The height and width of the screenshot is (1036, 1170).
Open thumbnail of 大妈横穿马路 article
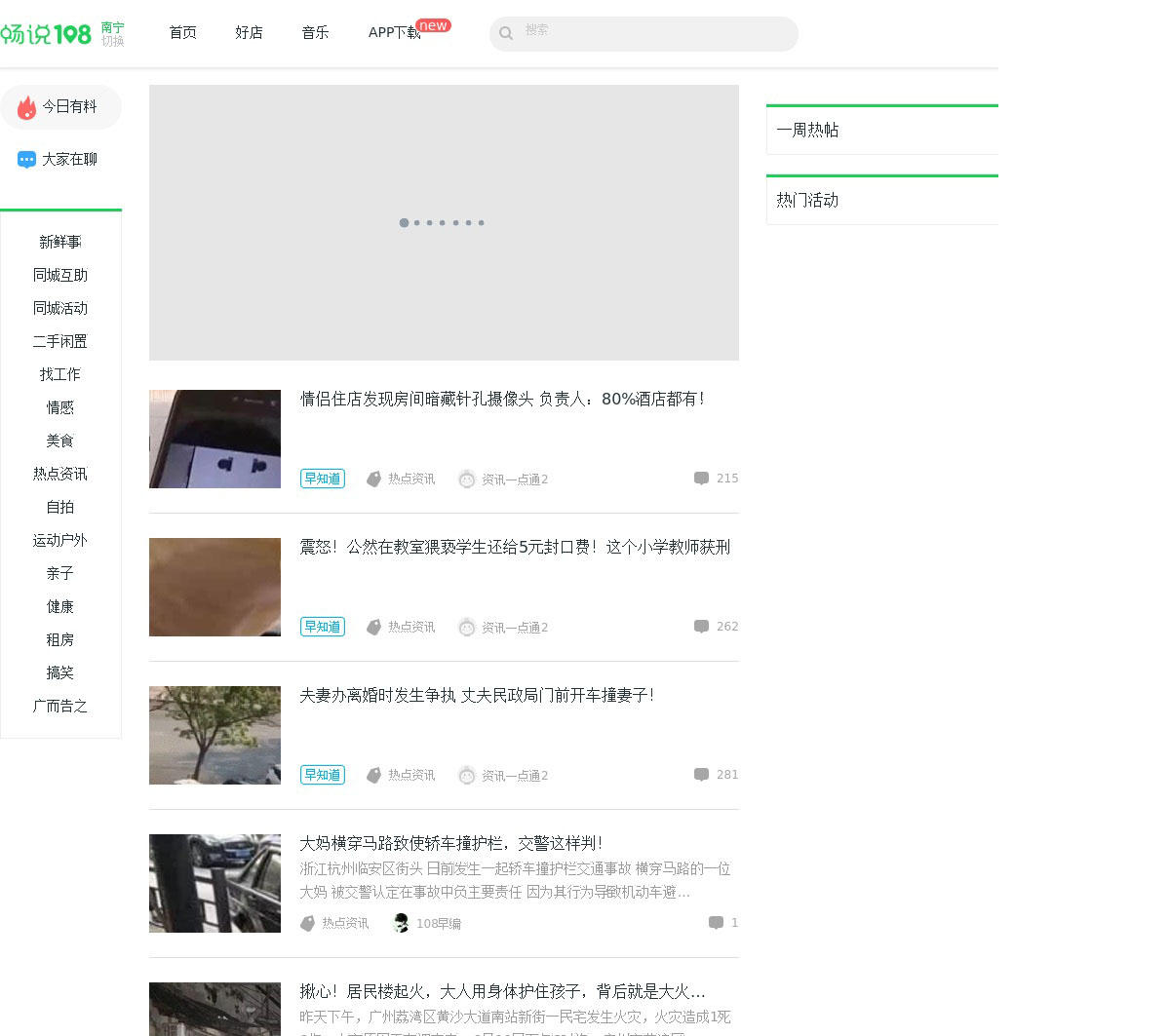pos(214,883)
